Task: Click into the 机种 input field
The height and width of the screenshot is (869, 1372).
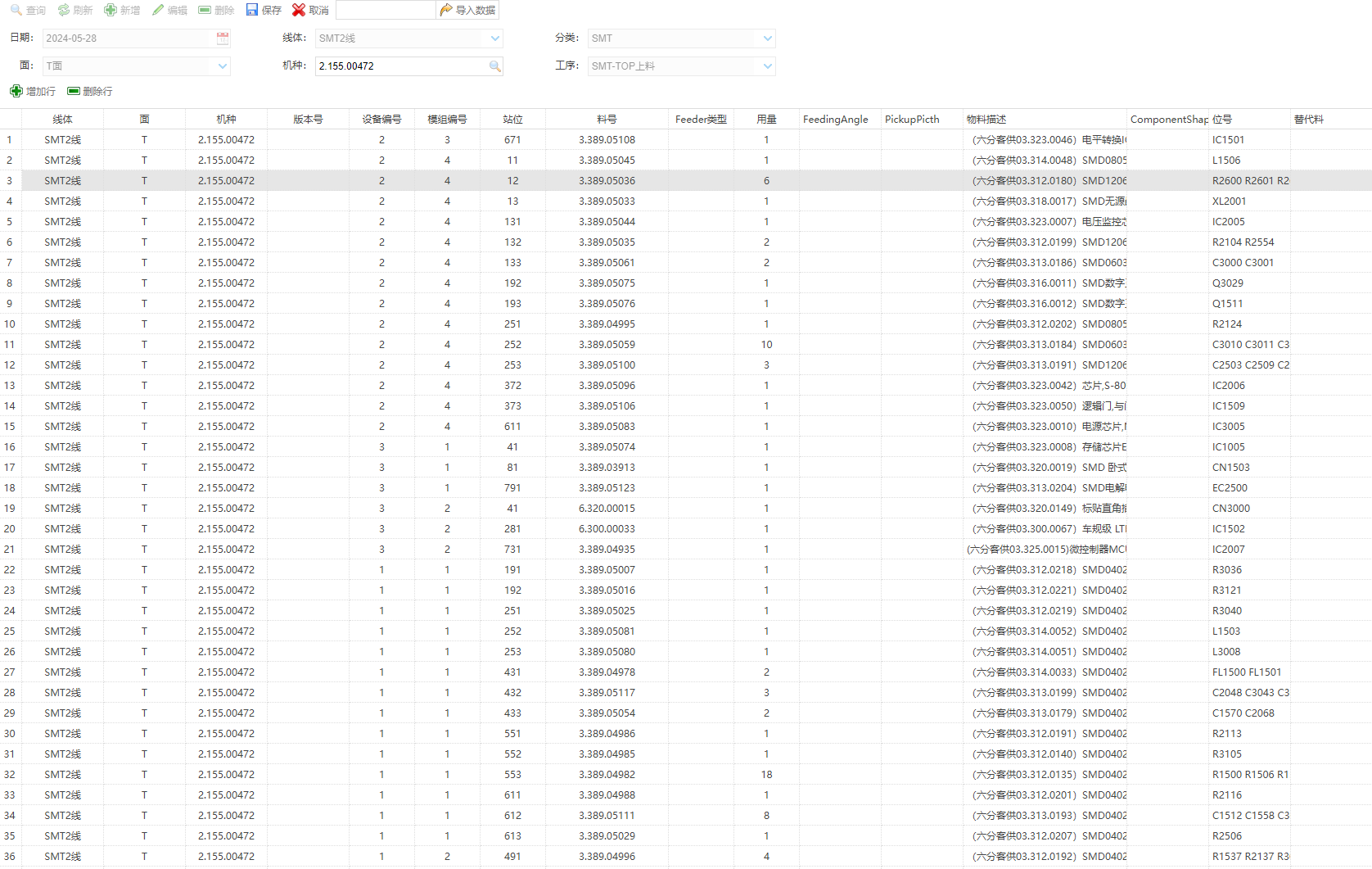Action: (x=401, y=66)
